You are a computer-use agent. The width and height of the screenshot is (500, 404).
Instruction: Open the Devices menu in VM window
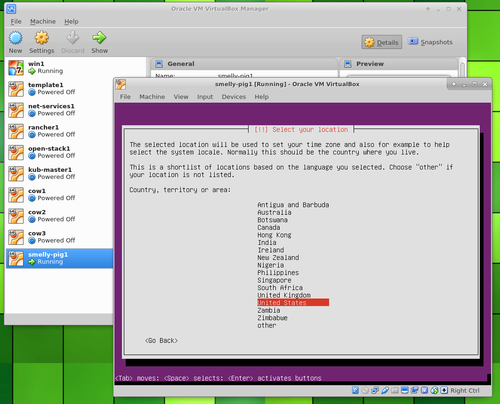[x=234, y=97]
